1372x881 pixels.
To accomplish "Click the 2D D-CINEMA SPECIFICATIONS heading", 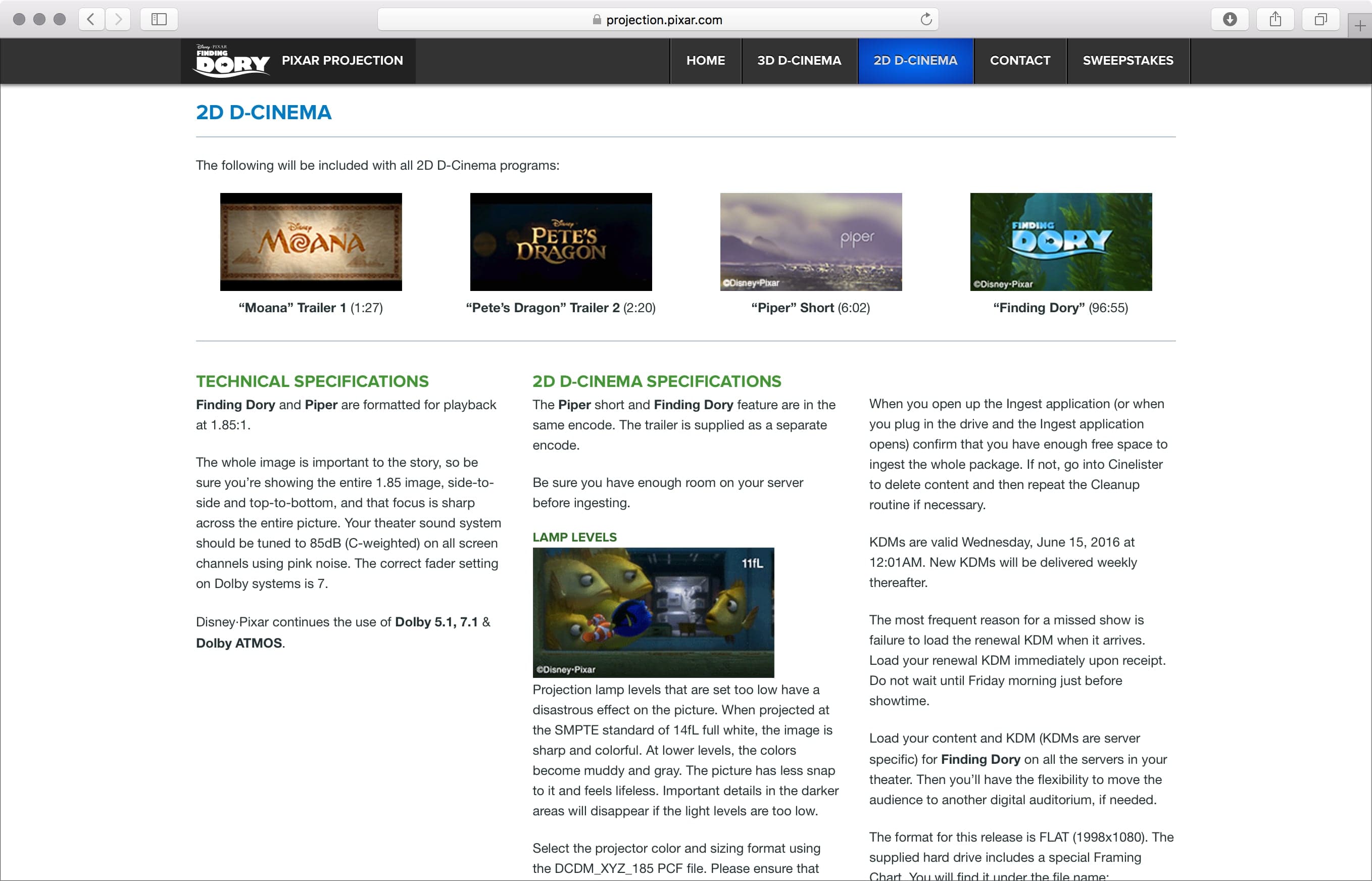I will pos(657,381).
